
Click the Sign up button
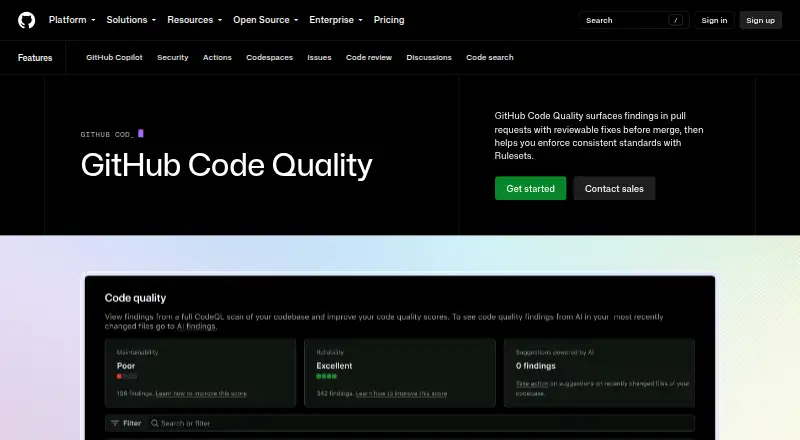click(760, 20)
